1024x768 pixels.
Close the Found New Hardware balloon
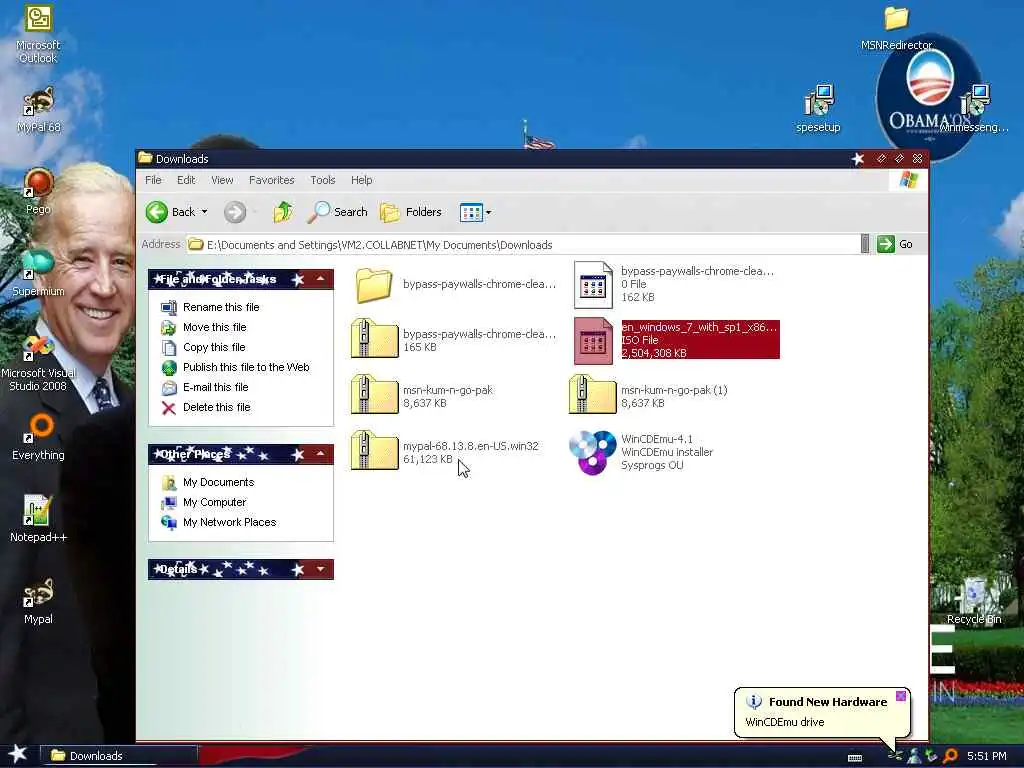click(901, 696)
